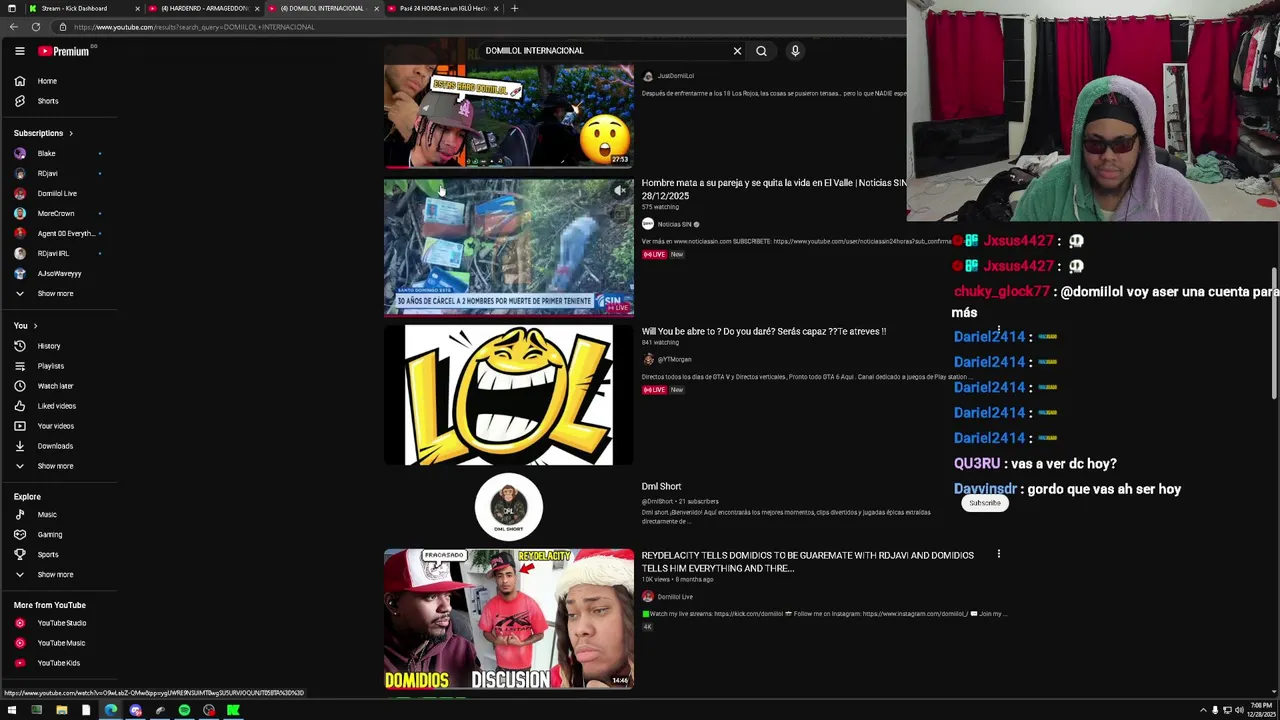Open File Explorer from the taskbar
Screen dimensions: 1280x720
pos(61,710)
